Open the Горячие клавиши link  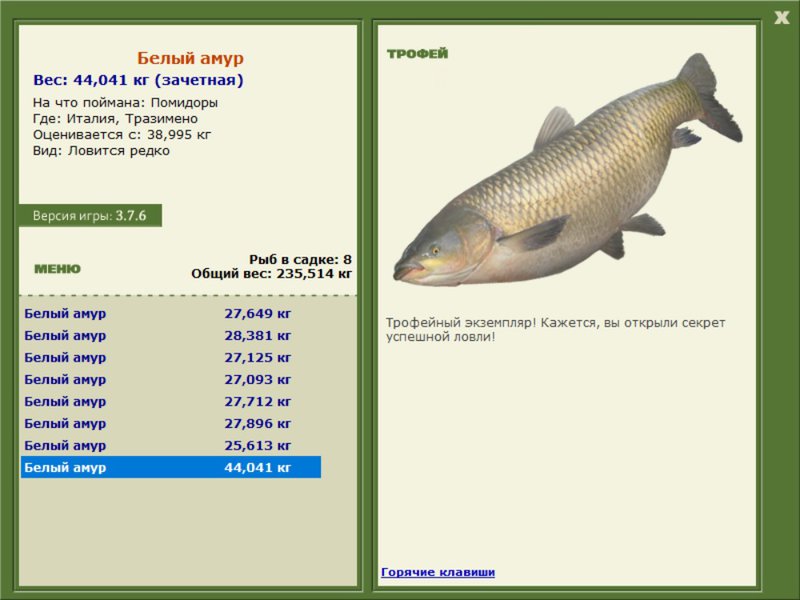pyautogui.click(x=438, y=572)
